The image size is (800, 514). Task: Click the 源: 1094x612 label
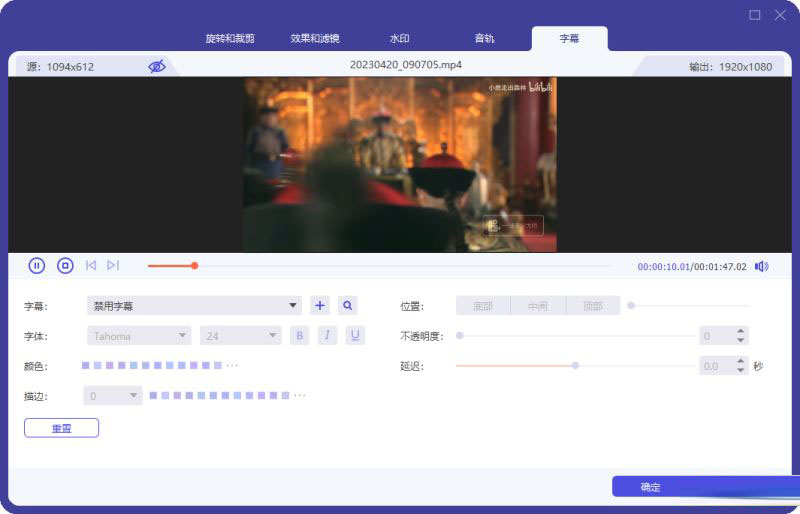pyautogui.click(x=60, y=67)
